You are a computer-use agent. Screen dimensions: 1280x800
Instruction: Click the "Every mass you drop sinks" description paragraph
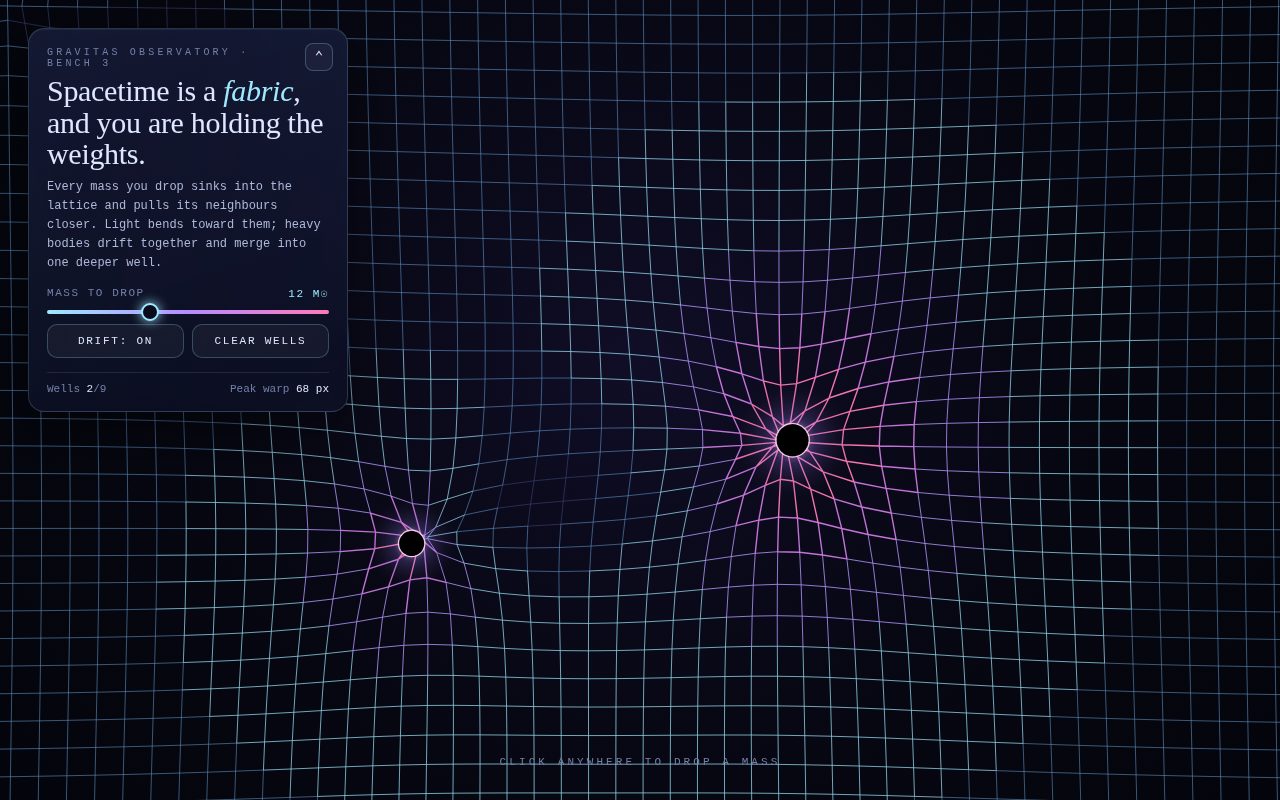[185, 225]
